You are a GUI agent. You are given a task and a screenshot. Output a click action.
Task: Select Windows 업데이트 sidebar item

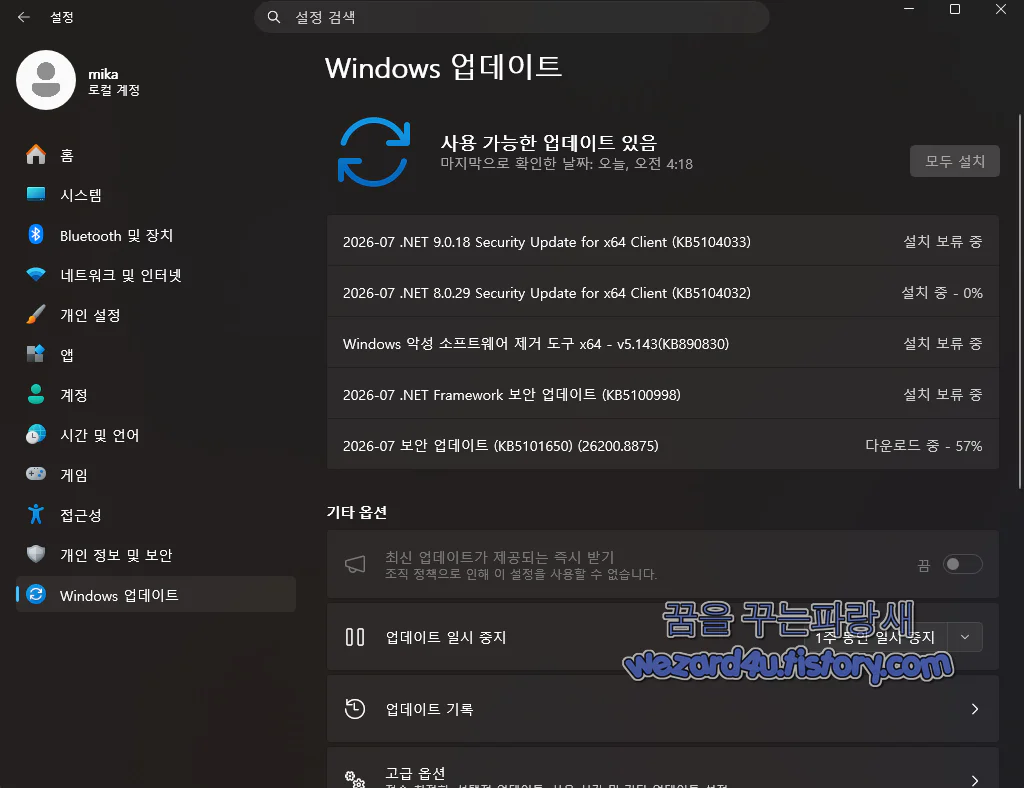coord(156,594)
